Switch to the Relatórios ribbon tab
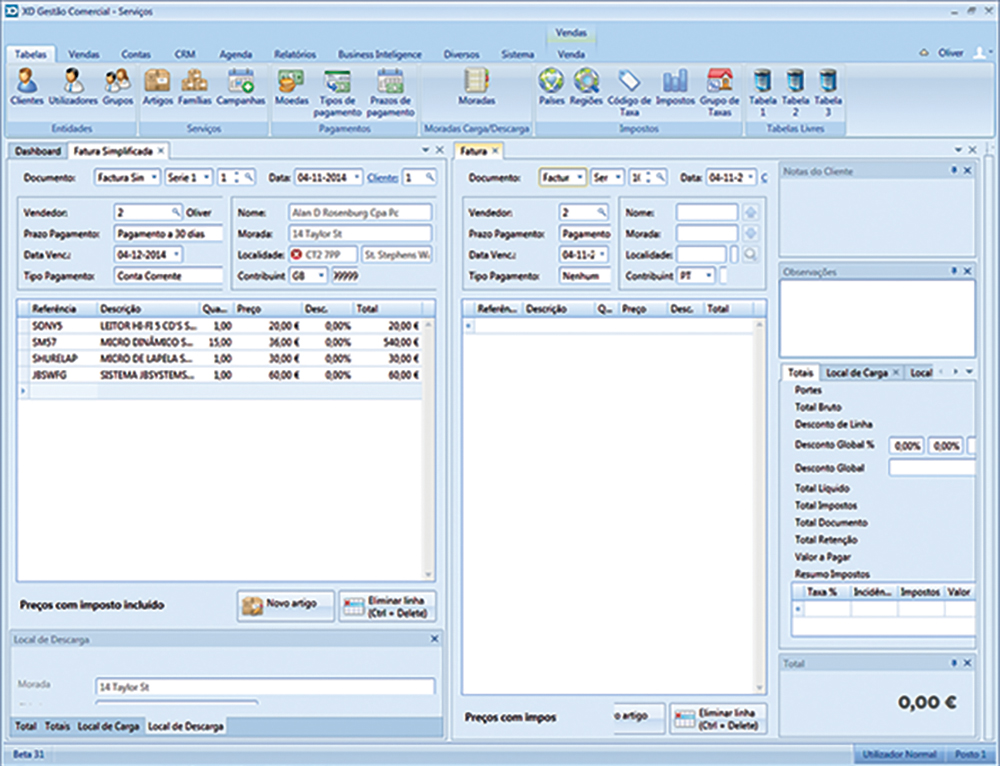 (x=294, y=54)
